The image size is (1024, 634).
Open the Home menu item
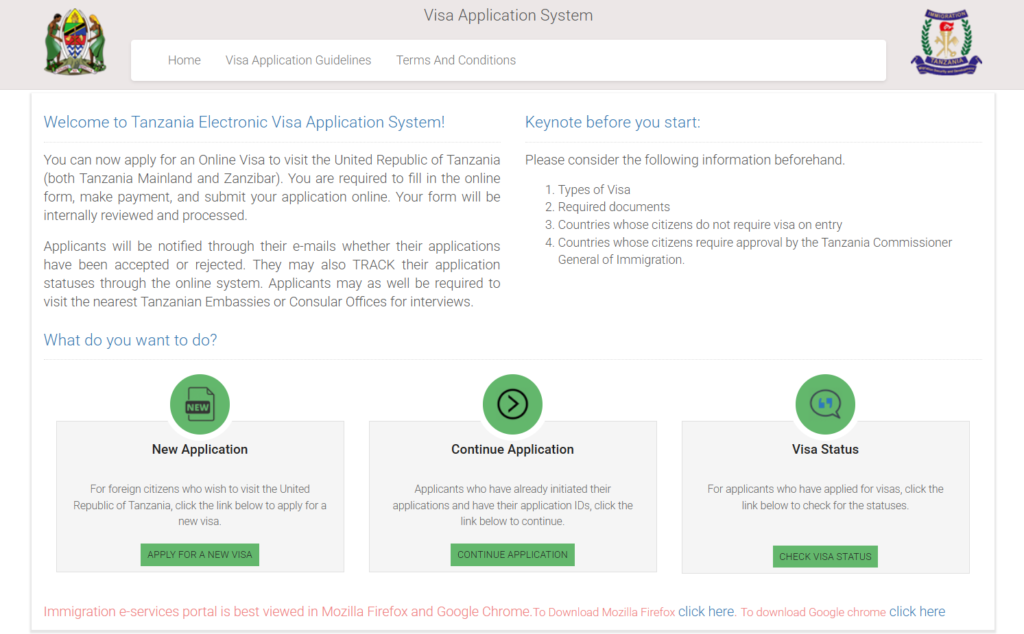tap(184, 60)
